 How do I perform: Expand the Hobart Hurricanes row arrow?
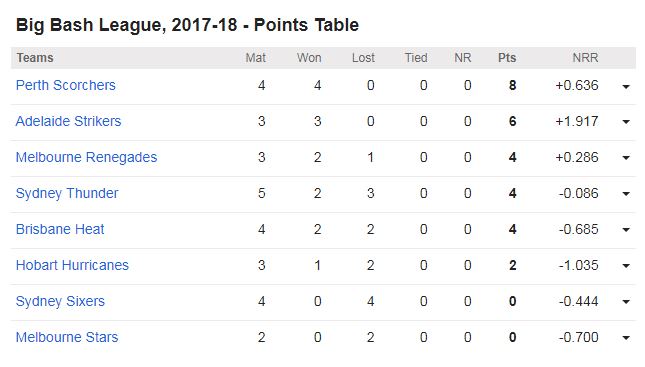point(626,266)
